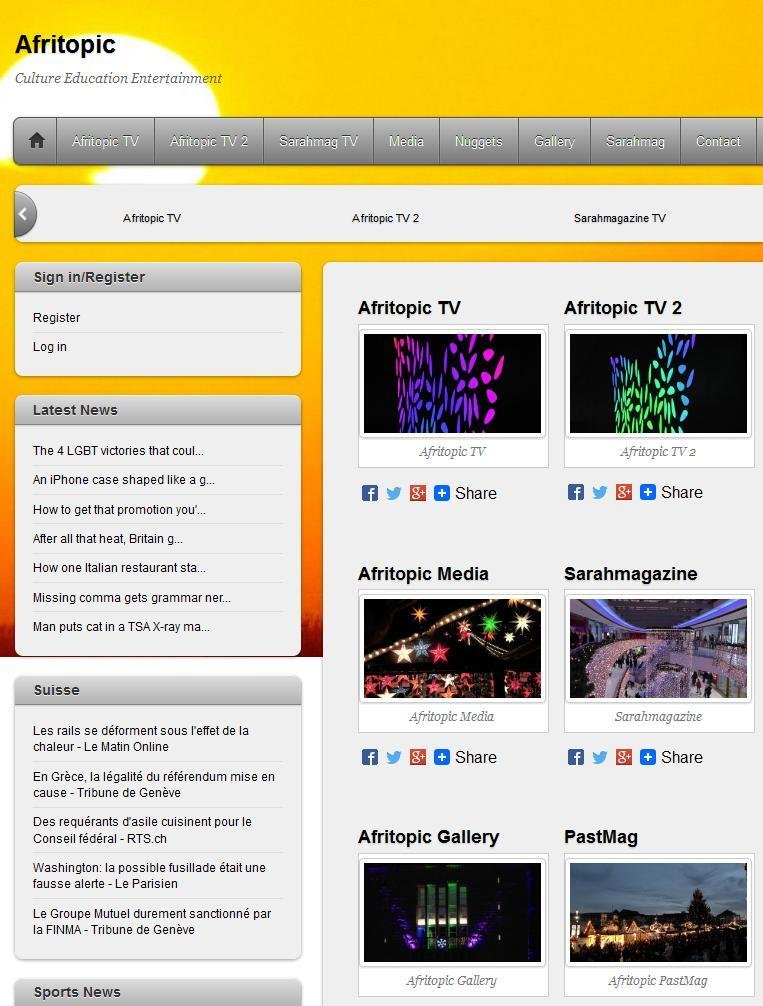
Task: Open the blue plus share icon under Afritopic TV 2
Action: pyautogui.click(x=647, y=492)
